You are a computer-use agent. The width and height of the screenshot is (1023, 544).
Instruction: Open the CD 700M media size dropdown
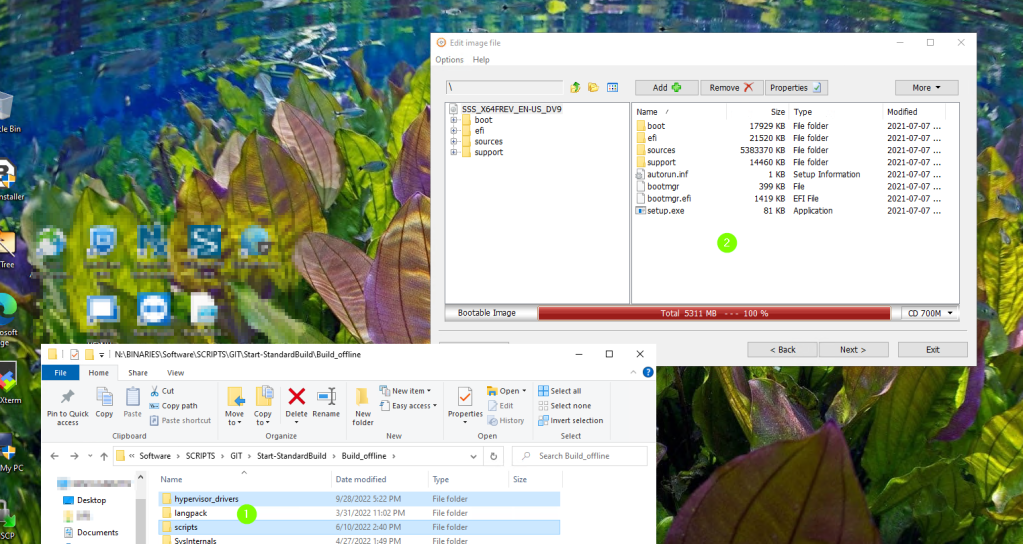coord(930,313)
